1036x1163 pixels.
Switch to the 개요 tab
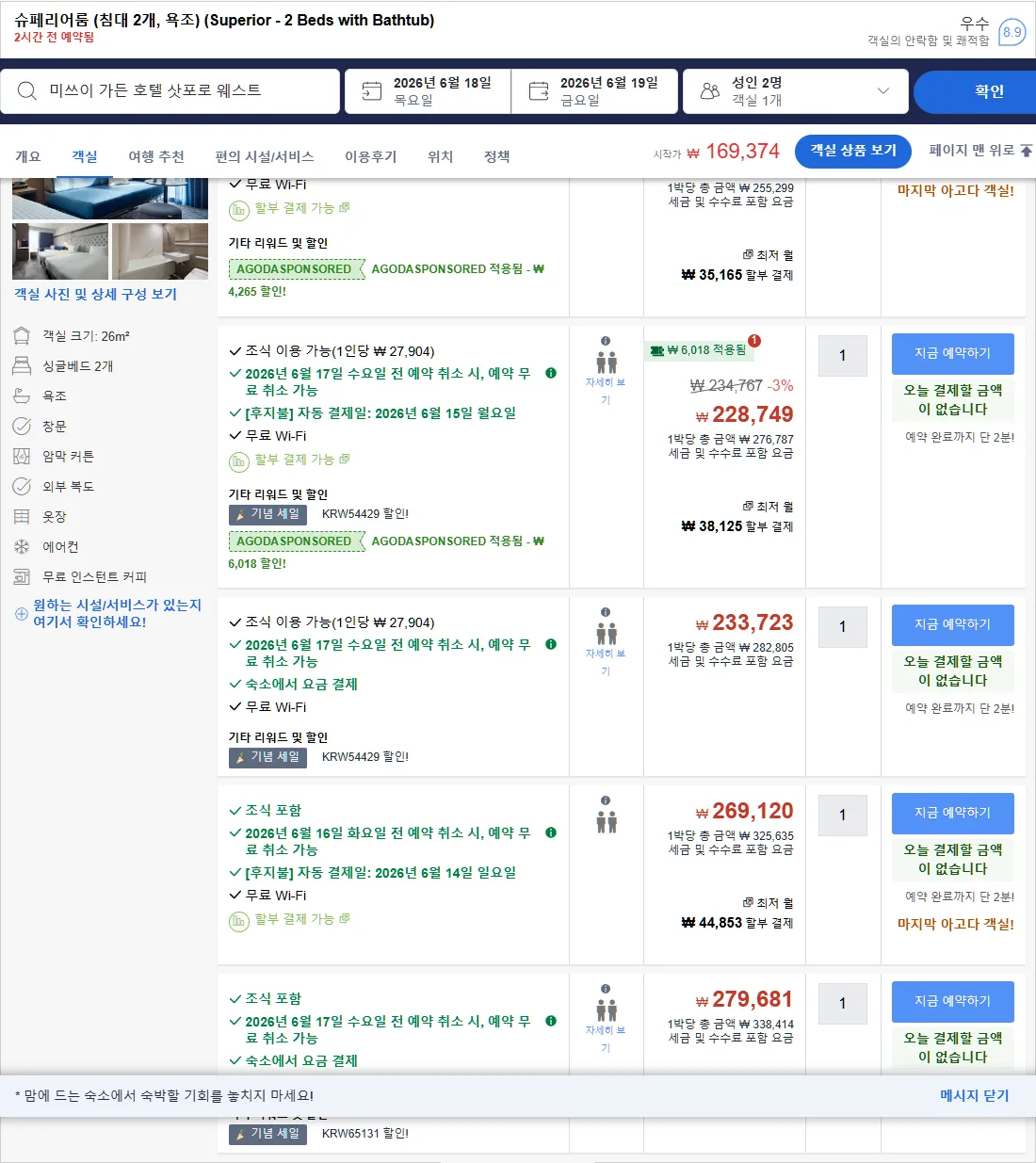pyautogui.click(x=28, y=156)
